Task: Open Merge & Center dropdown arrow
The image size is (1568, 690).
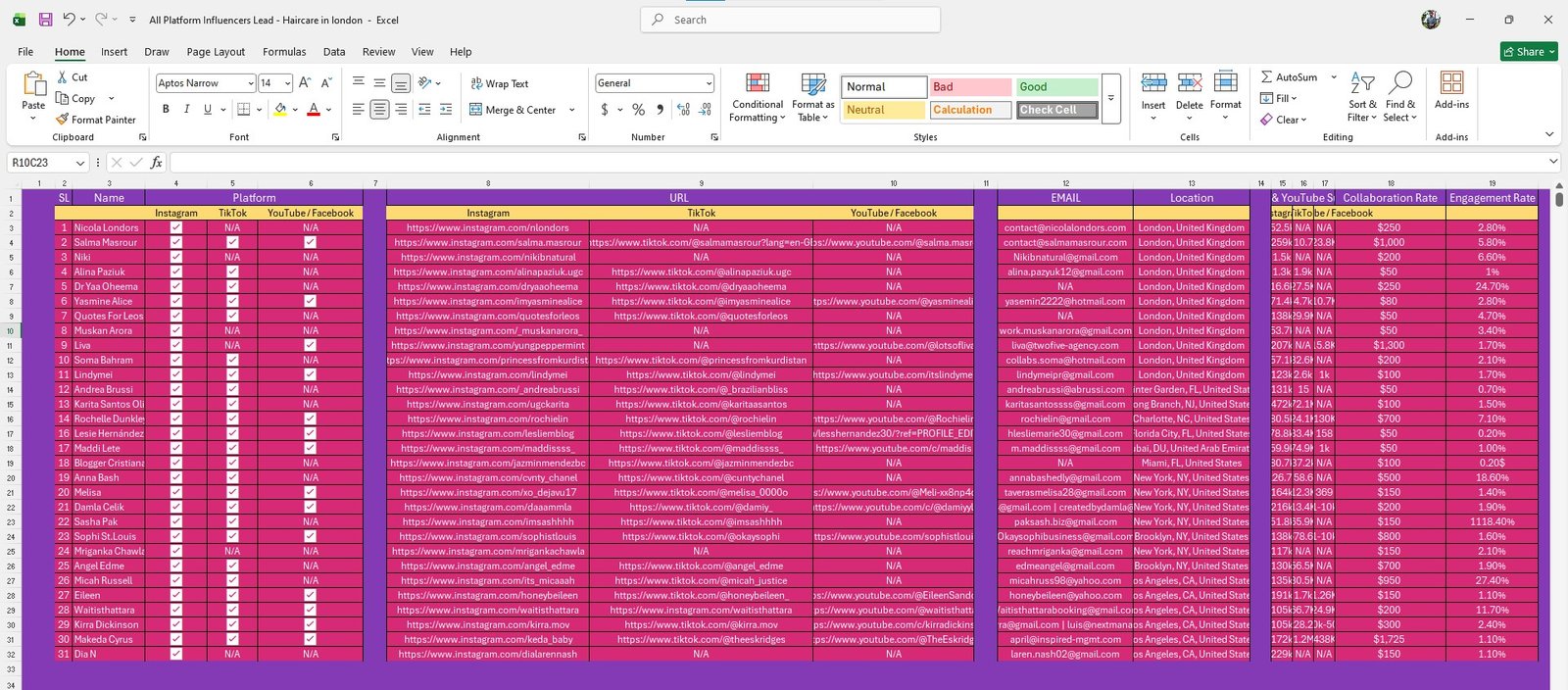Action: coord(572,110)
